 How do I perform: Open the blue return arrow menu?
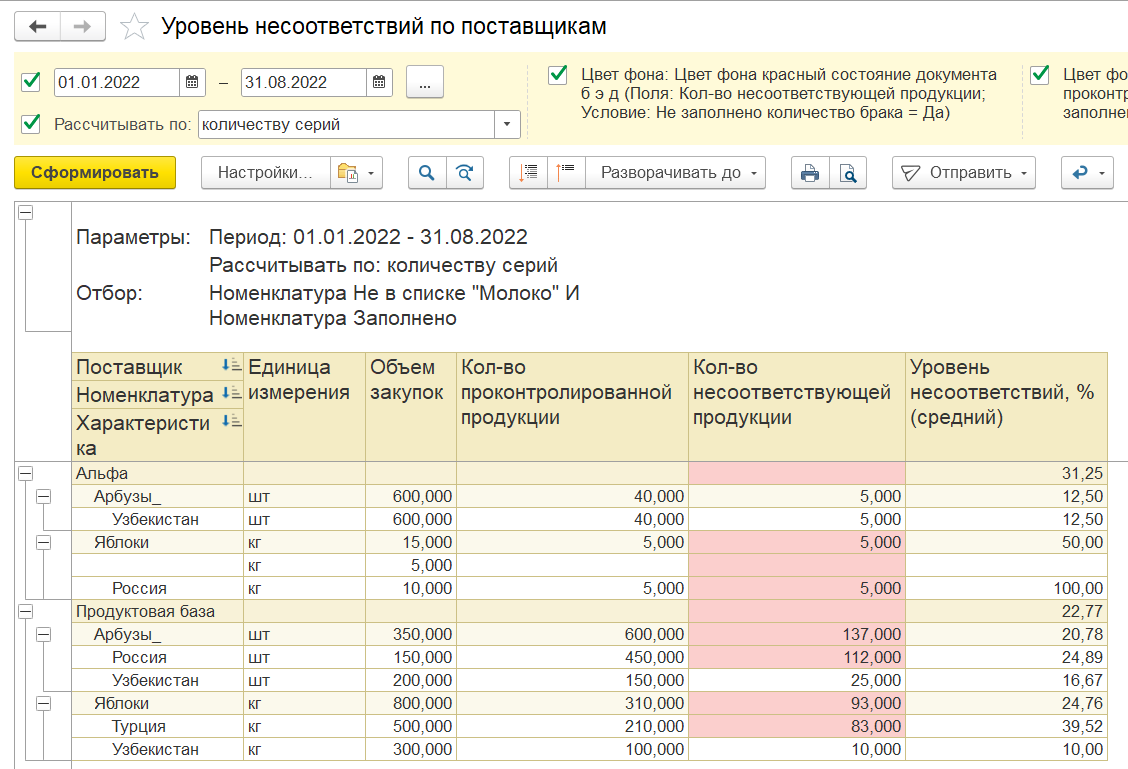click(x=1087, y=173)
